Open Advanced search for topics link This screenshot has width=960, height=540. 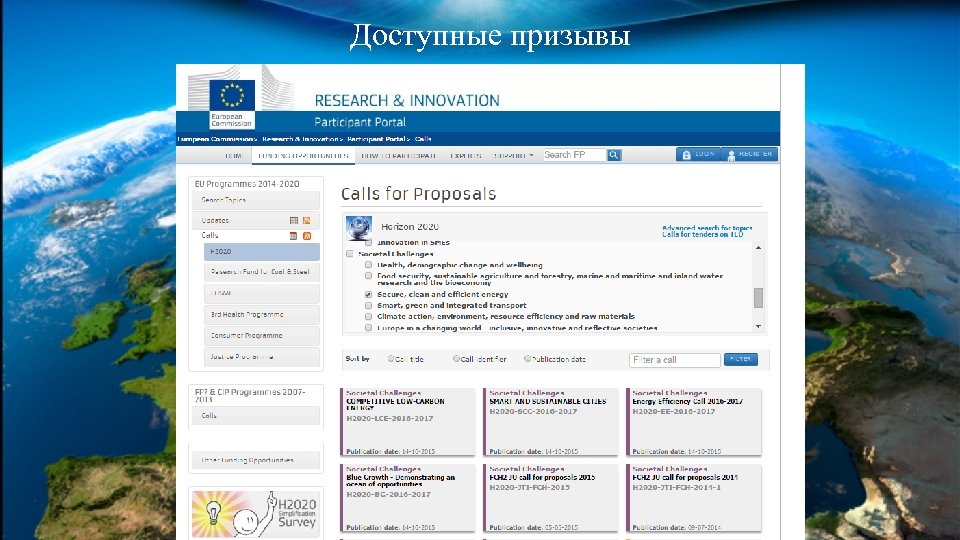tap(707, 228)
